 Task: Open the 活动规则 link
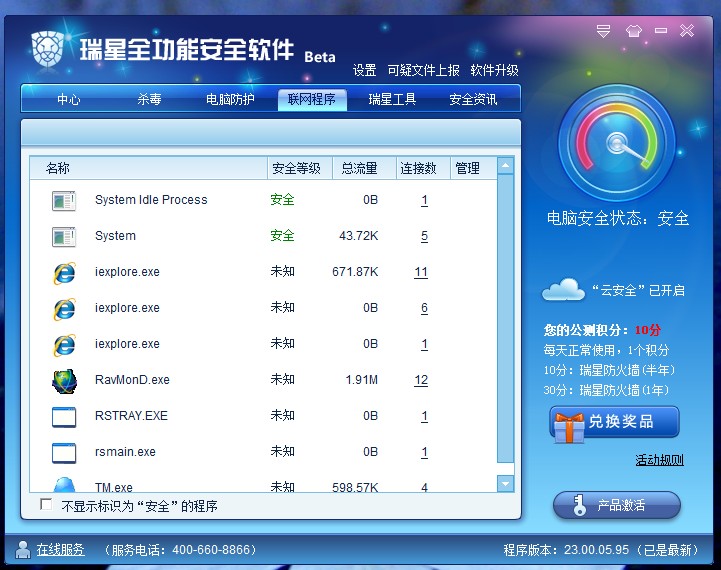pos(659,460)
